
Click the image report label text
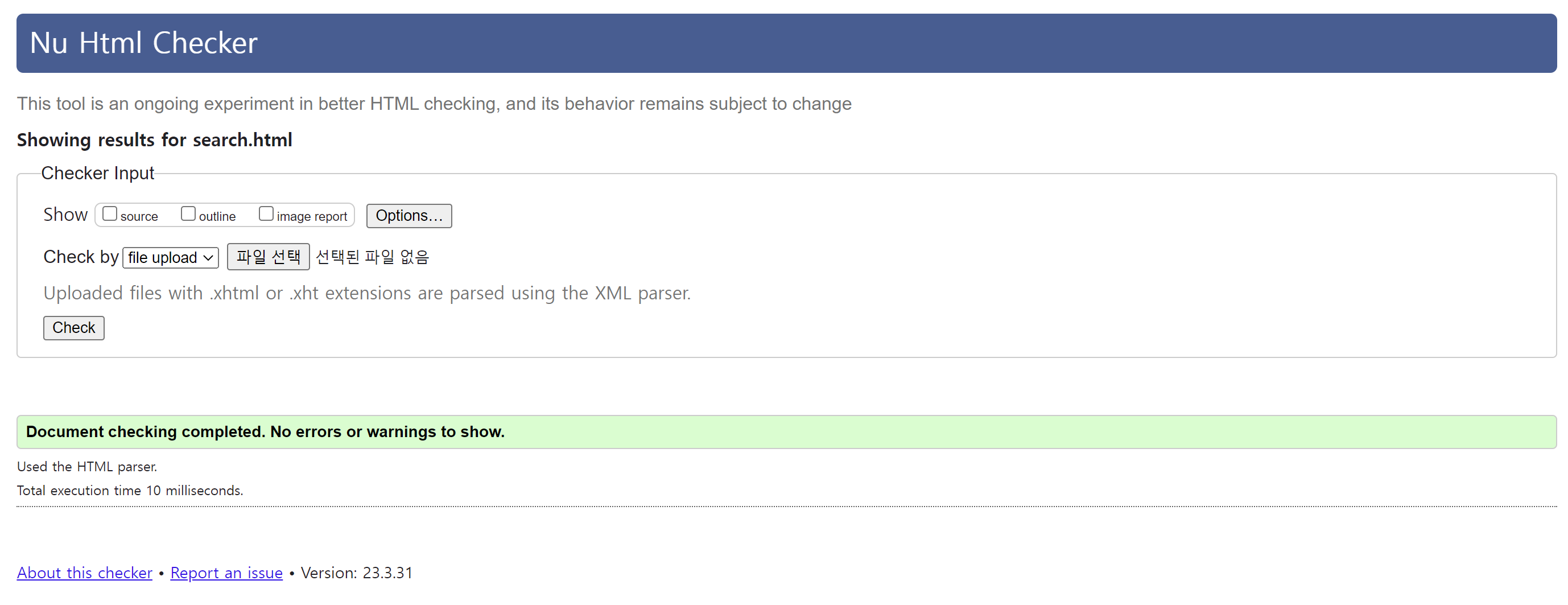point(312,217)
